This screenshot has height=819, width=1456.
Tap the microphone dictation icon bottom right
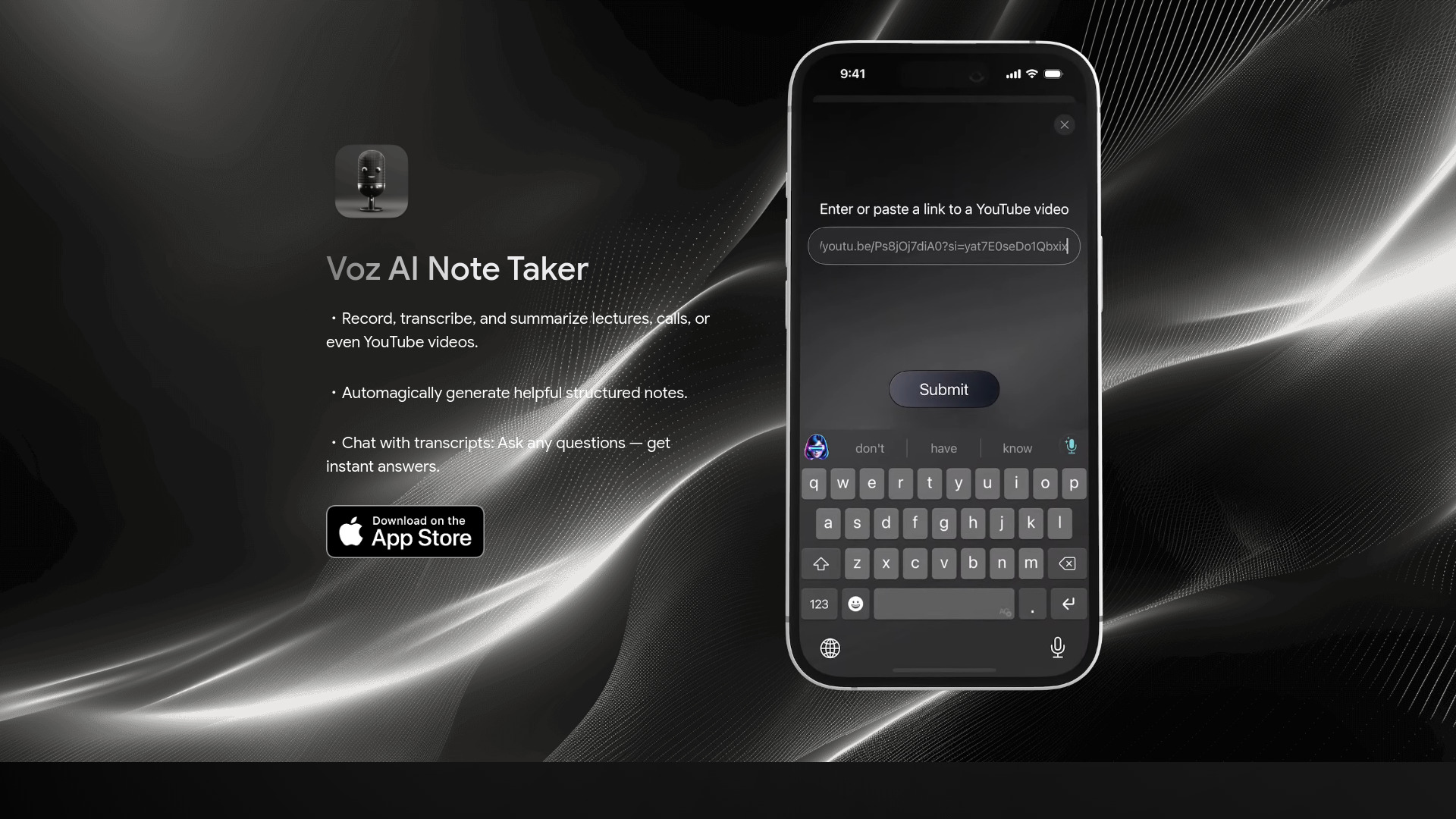pyautogui.click(x=1057, y=647)
